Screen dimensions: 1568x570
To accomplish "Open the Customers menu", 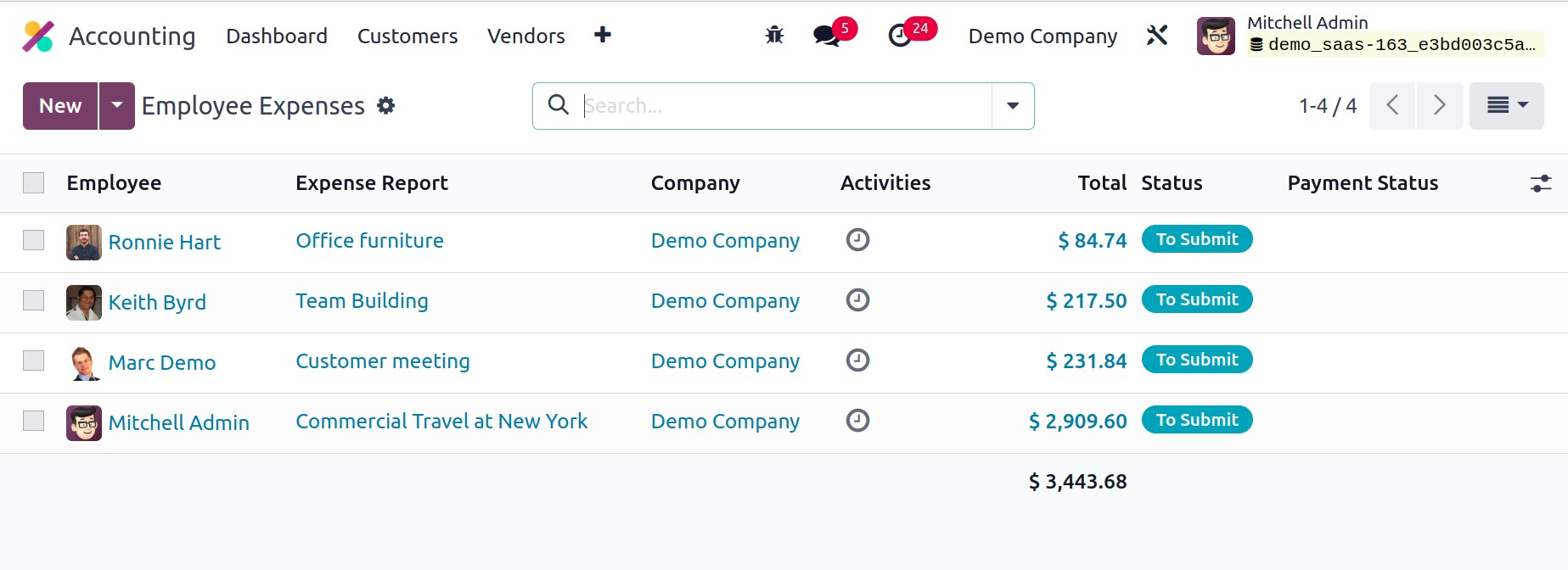I will 407,36.
